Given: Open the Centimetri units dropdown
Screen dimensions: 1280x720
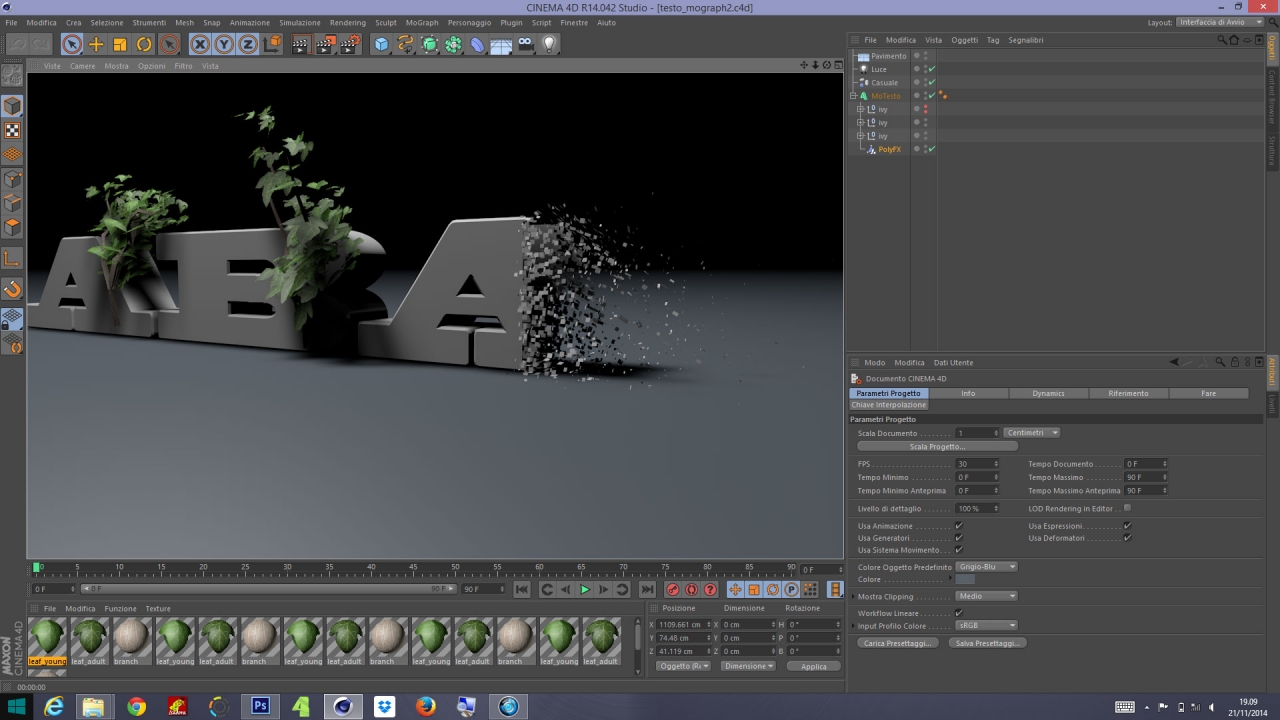Looking at the screenshot, I should click(x=1031, y=433).
